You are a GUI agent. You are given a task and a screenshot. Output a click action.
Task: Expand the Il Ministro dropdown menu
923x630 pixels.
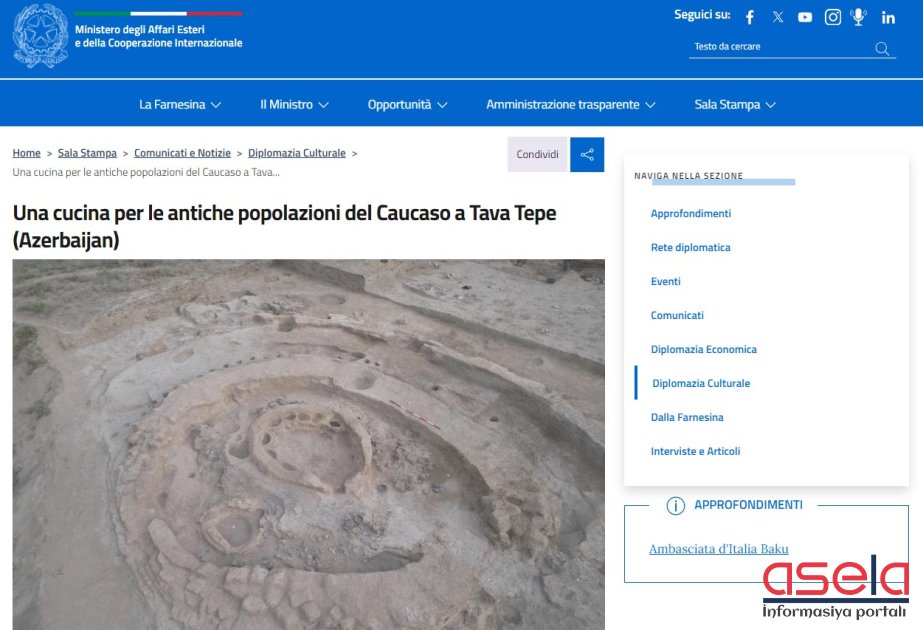pos(294,105)
